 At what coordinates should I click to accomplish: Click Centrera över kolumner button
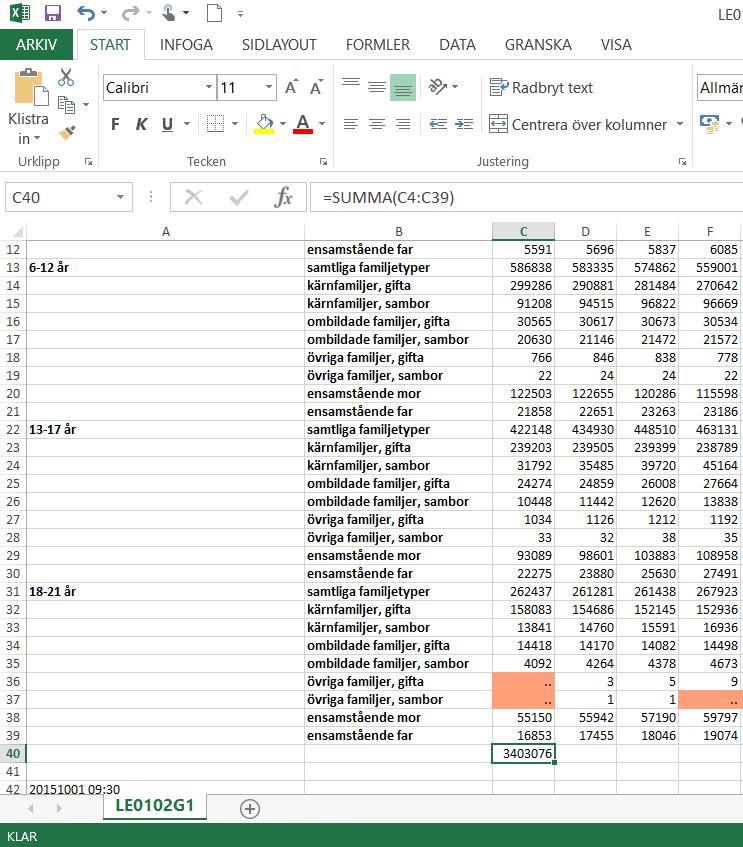[578, 124]
